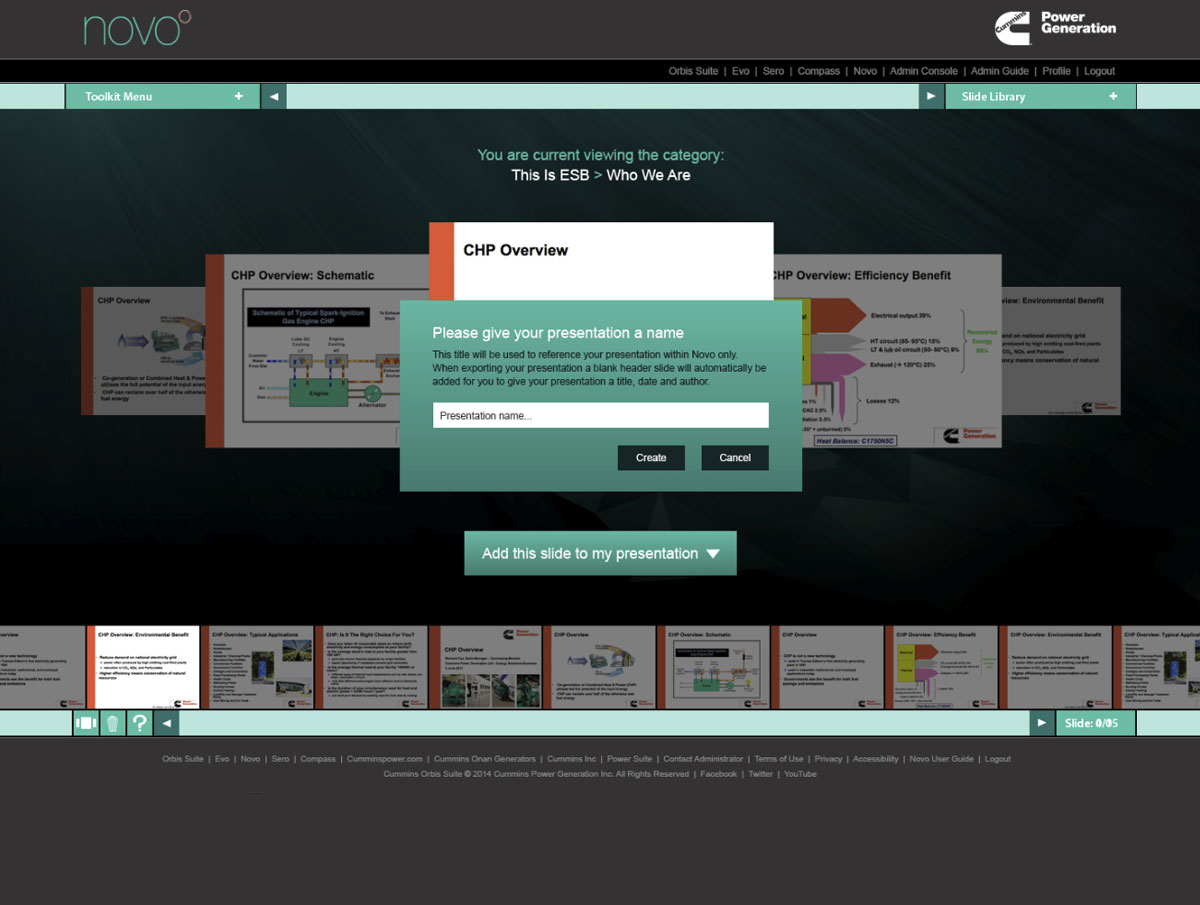This screenshot has height=905, width=1200.
Task: Click the novo logo
Action: [x=137, y=28]
